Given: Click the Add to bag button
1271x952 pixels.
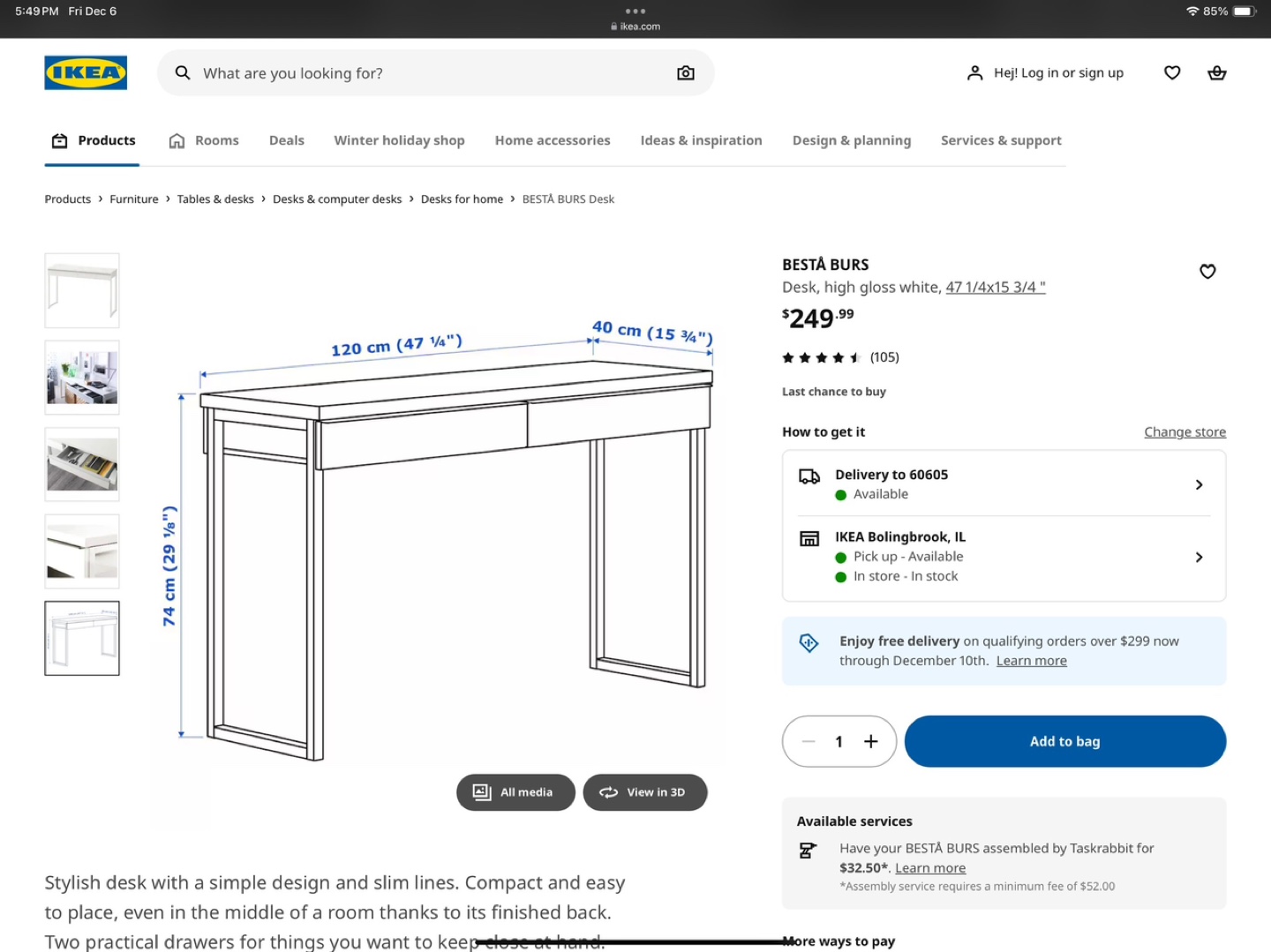Looking at the screenshot, I should pyautogui.click(x=1065, y=741).
